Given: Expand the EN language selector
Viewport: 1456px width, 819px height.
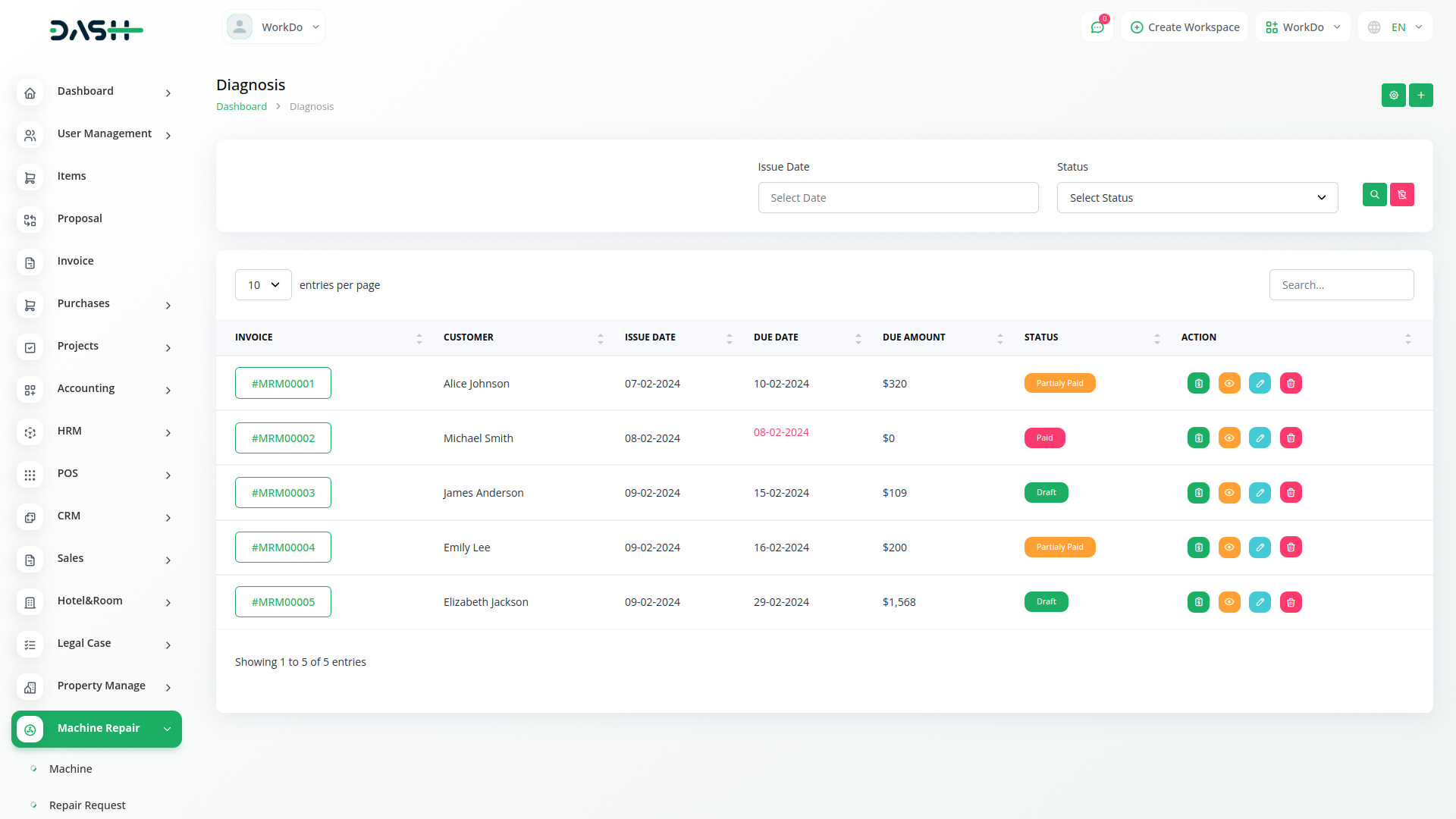Looking at the screenshot, I should pos(1395,27).
